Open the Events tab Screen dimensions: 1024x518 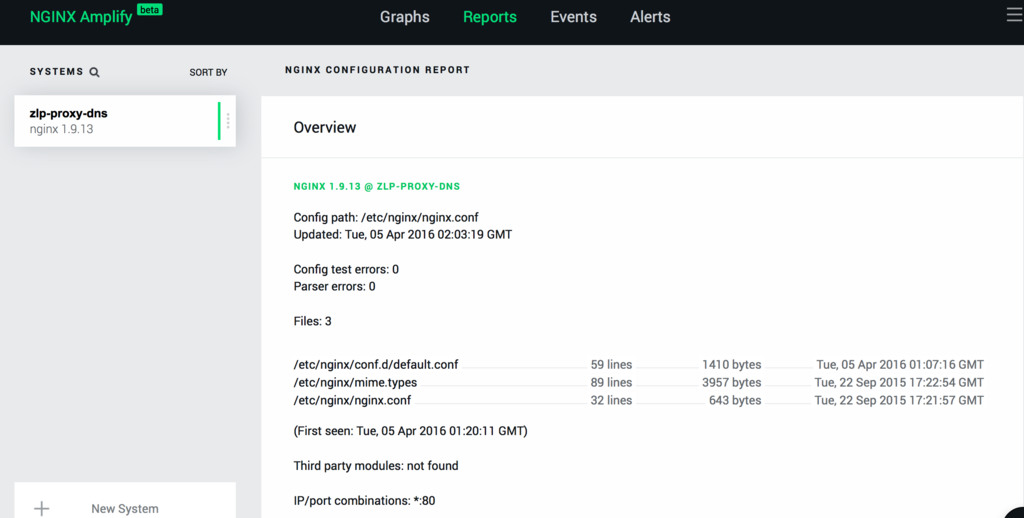[x=573, y=17]
